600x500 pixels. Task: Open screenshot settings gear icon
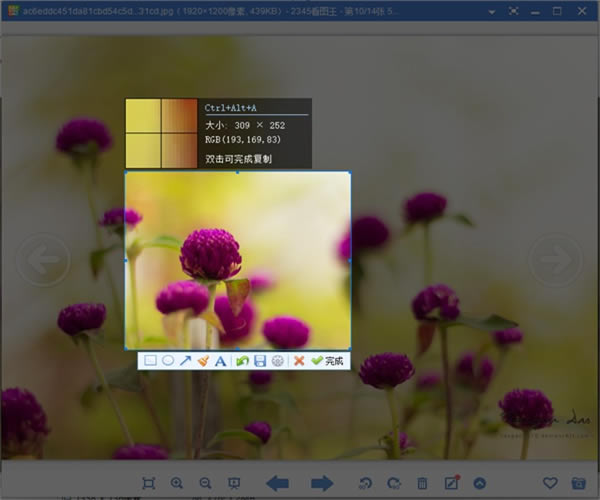(277, 360)
